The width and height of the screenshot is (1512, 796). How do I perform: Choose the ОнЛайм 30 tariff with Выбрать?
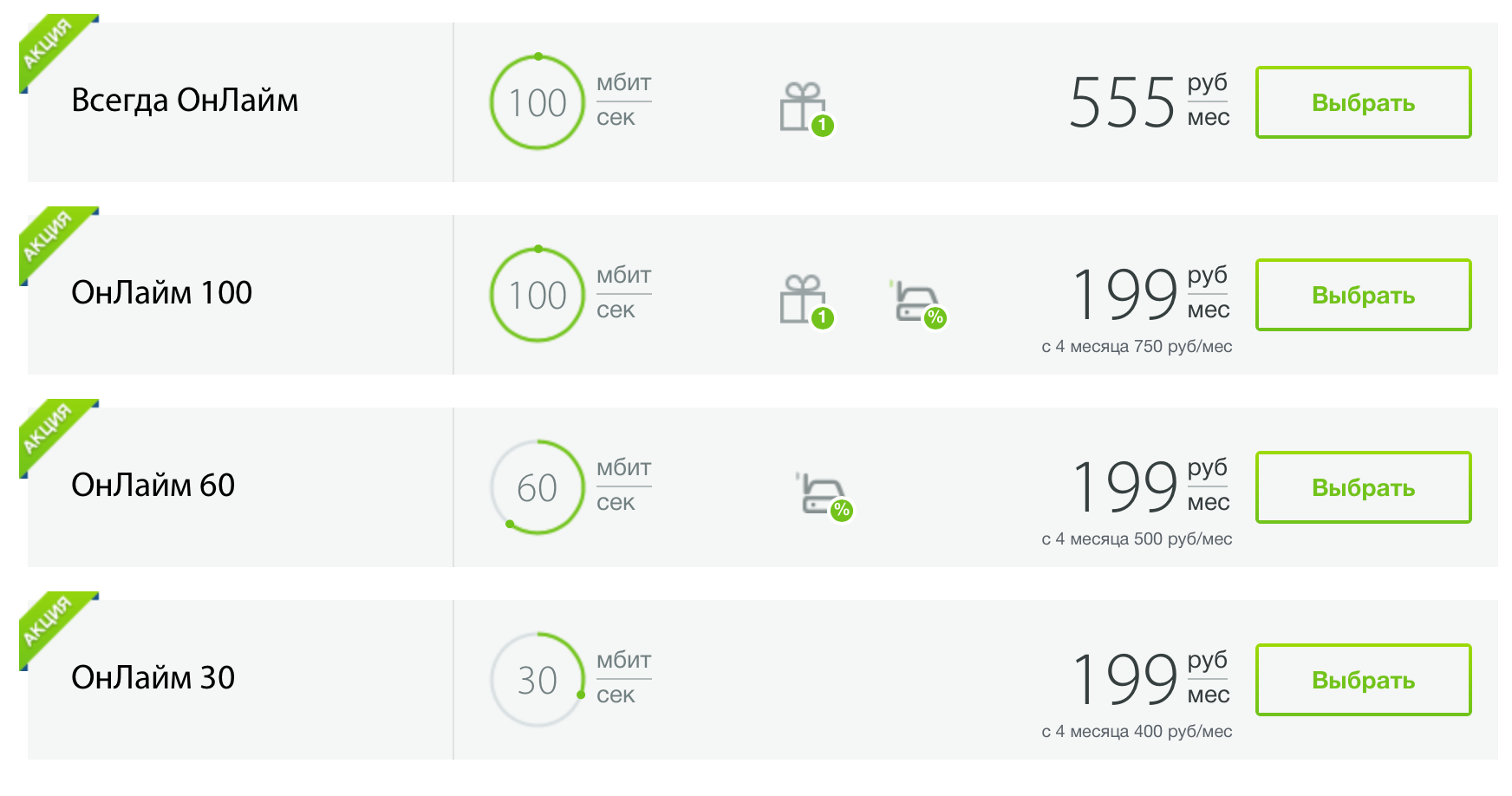pyautogui.click(x=1363, y=680)
